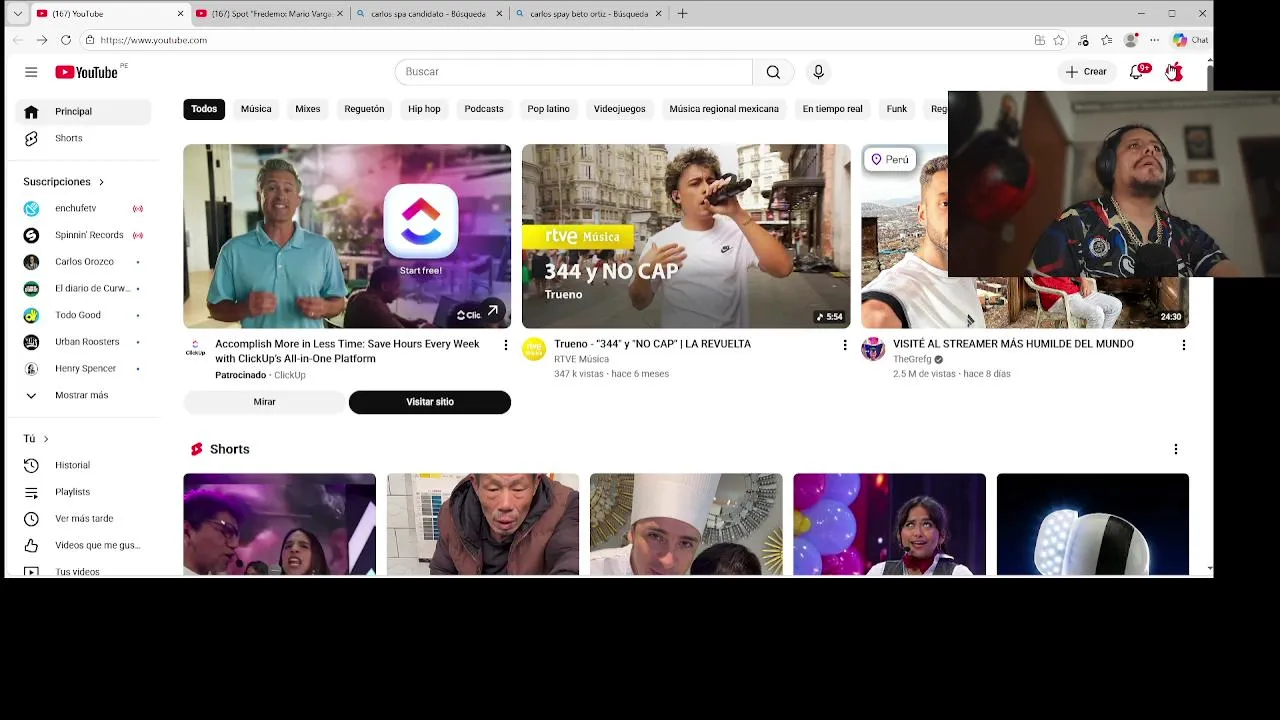Select the Funk filter chip
Image resolution: width=1280 pixels, height=720 pixels.
(x=897, y=109)
